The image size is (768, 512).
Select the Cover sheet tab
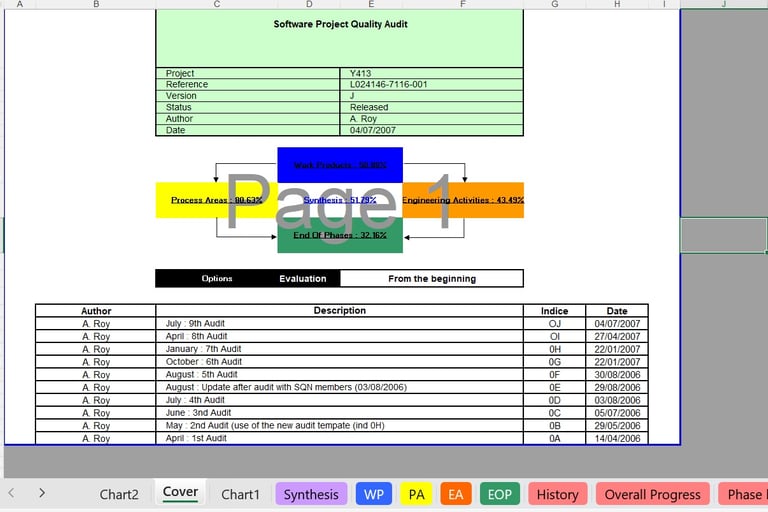click(x=180, y=492)
